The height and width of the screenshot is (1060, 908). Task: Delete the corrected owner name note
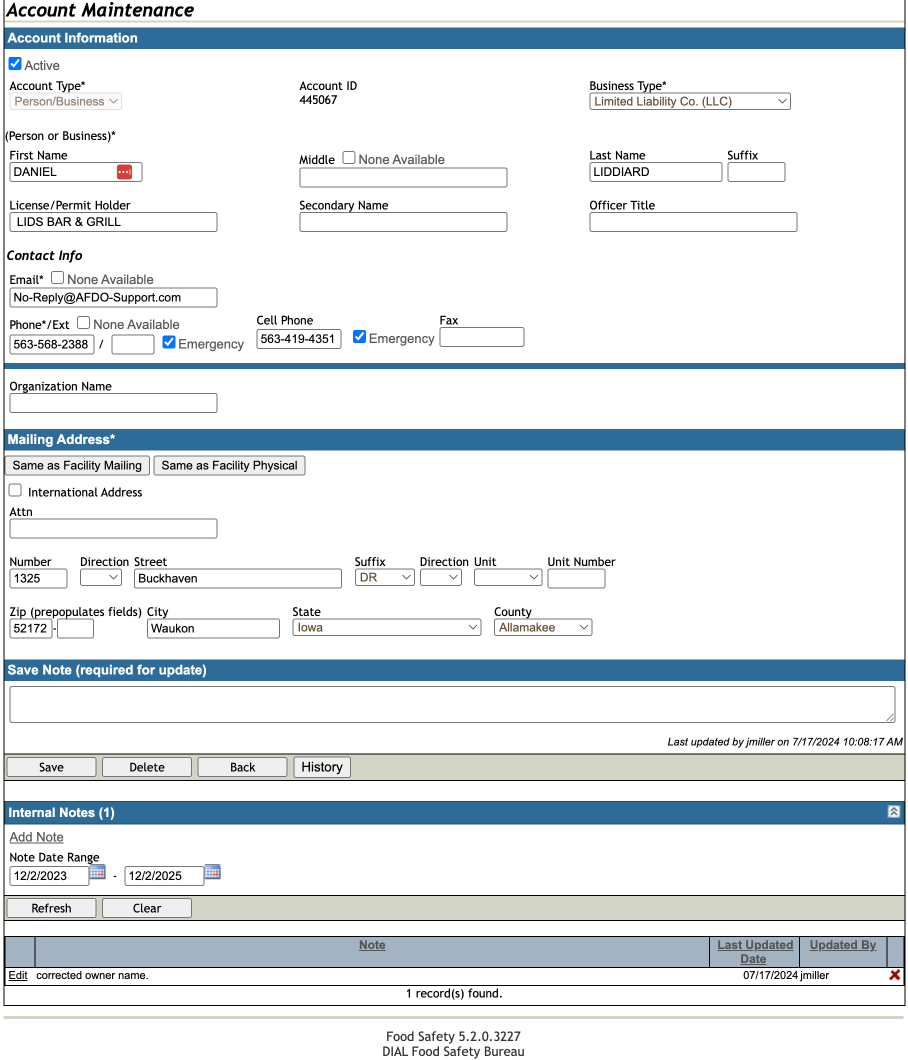coord(894,975)
